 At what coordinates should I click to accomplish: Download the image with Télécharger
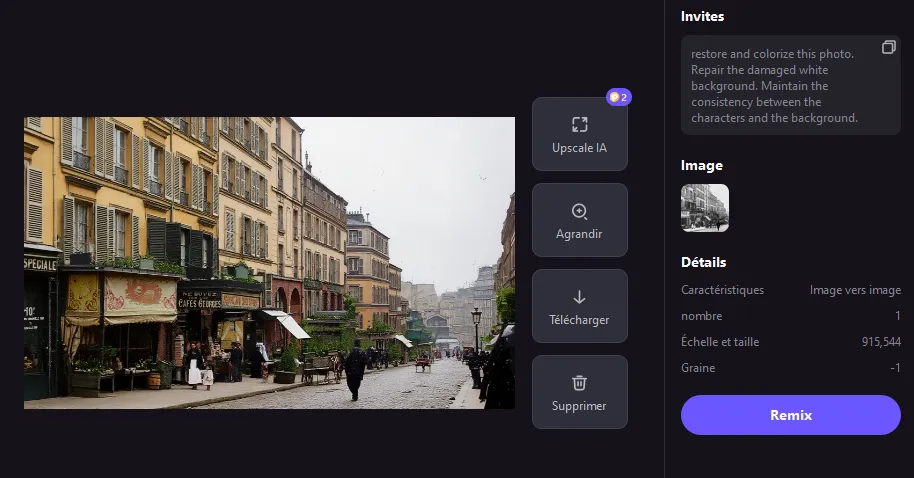[x=579, y=306]
